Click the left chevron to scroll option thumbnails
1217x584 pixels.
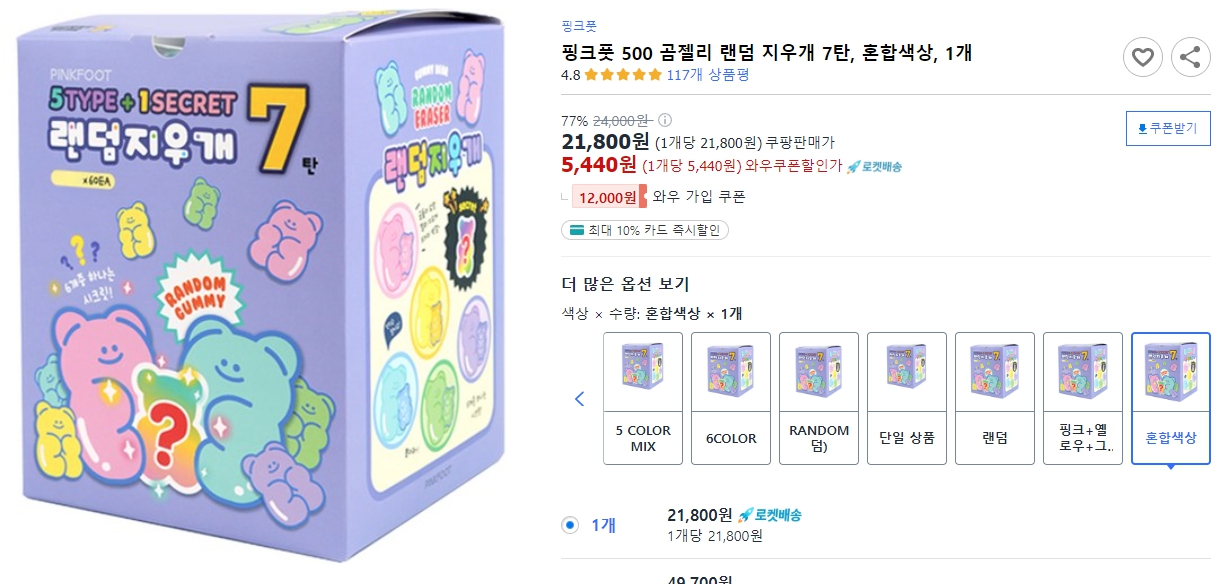(580, 398)
